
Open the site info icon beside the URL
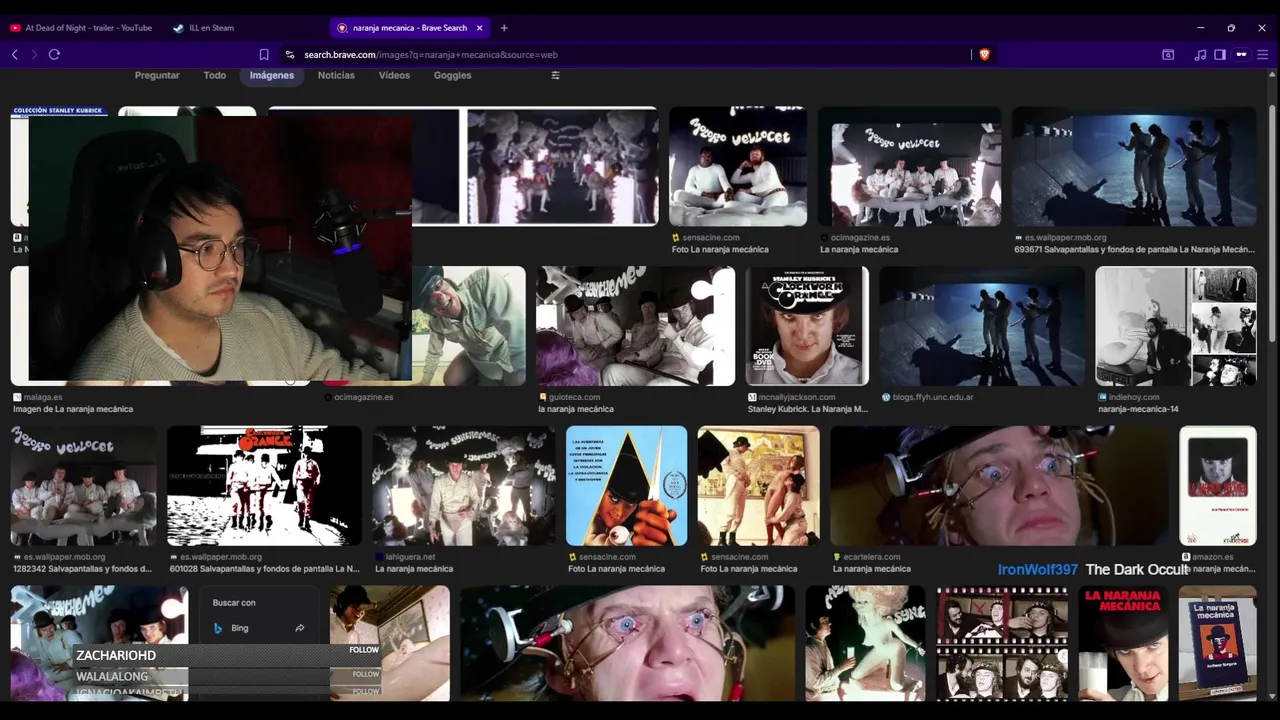coord(290,55)
